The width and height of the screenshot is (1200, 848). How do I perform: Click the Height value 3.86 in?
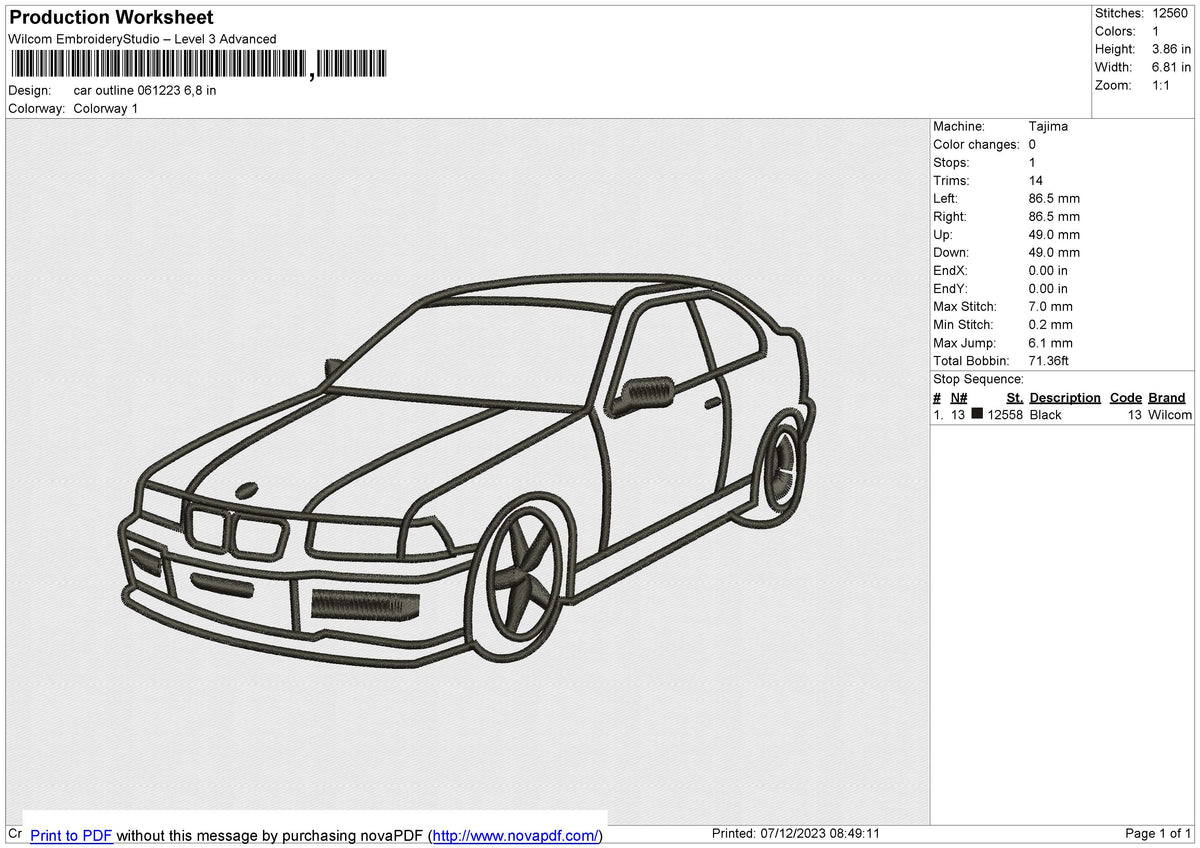click(1171, 49)
